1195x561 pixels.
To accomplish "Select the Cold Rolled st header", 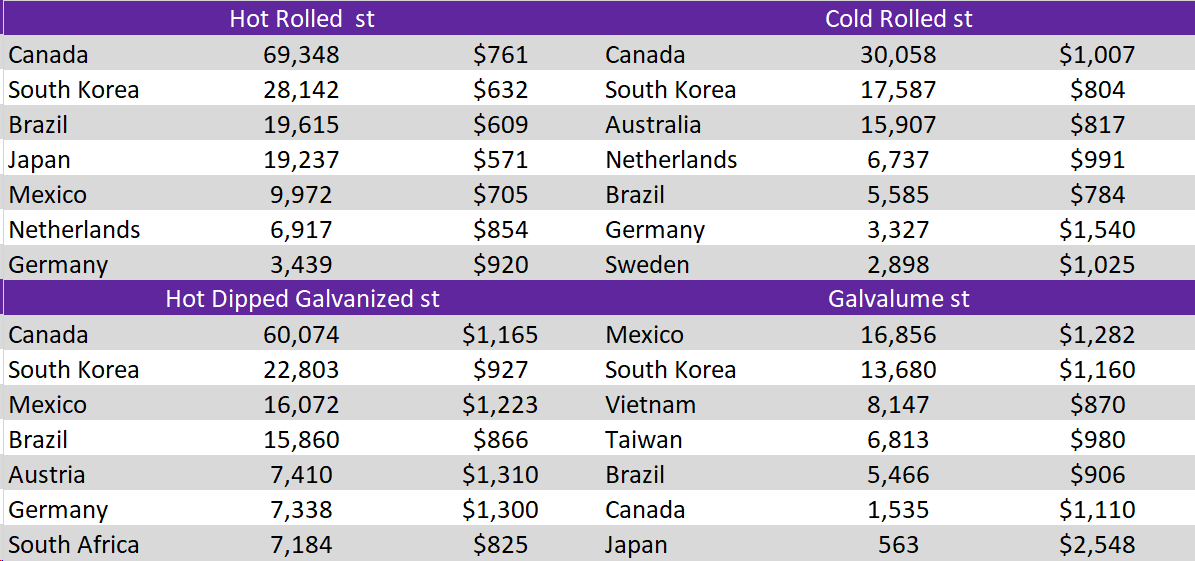I will (898, 19).
